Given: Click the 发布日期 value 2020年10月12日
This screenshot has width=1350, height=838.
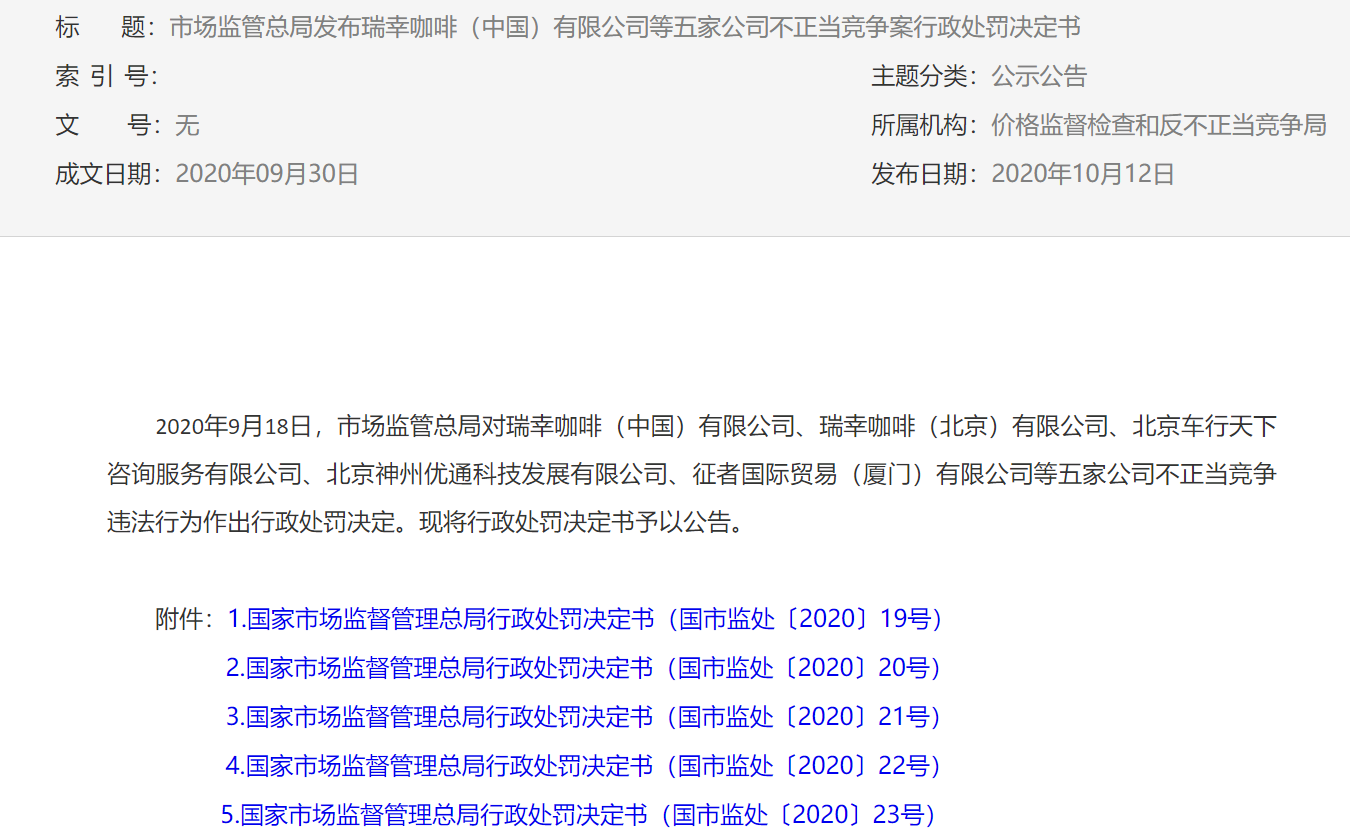Looking at the screenshot, I should click(1083, 174).
